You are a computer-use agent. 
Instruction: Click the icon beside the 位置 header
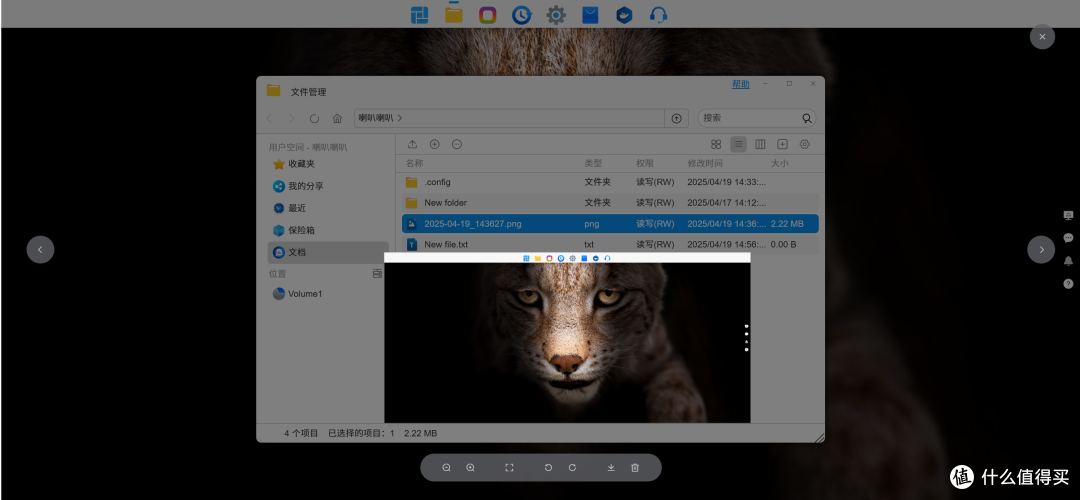pyautogui.click(x=377, y=273)
